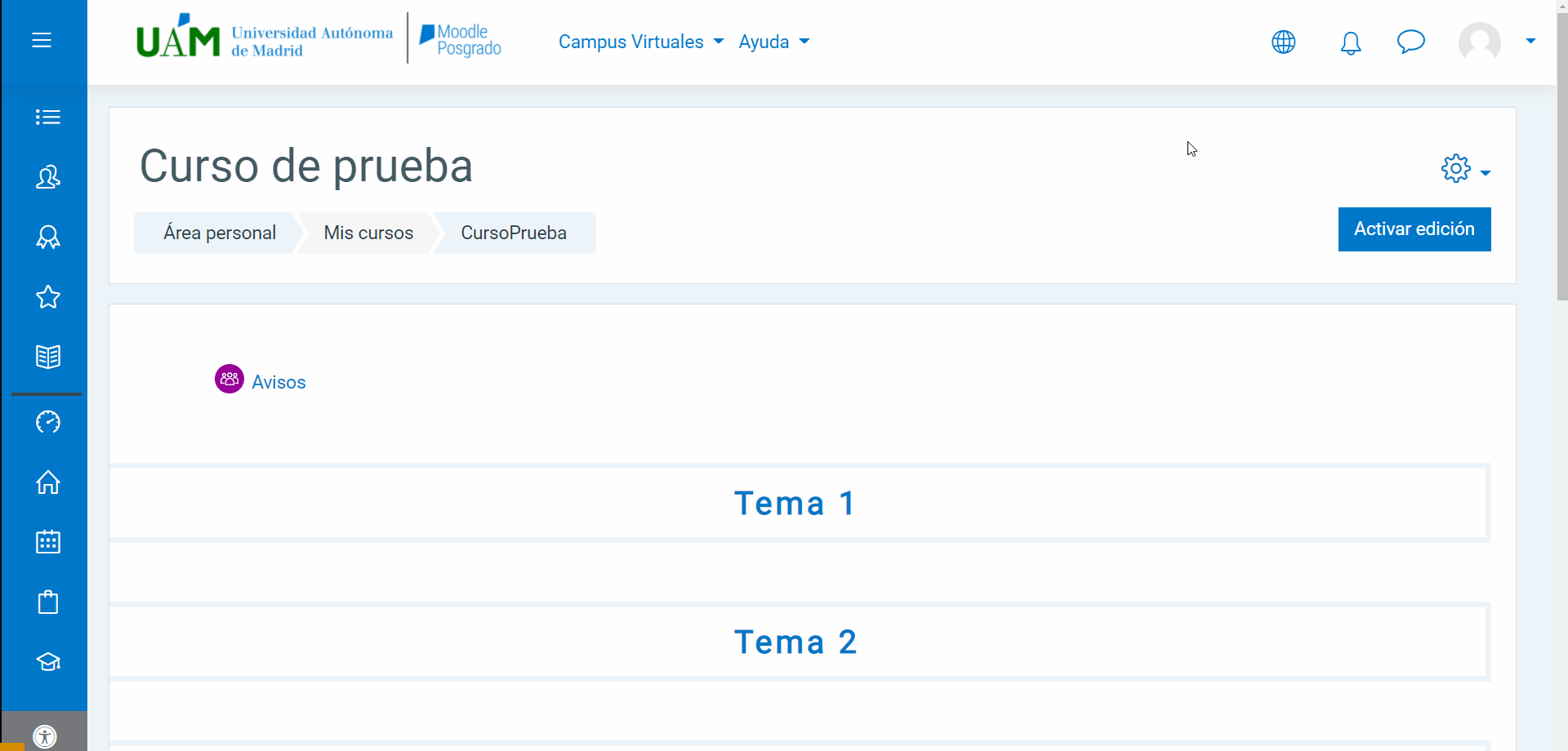Click the badges ribbon icon

coord(48,238)
